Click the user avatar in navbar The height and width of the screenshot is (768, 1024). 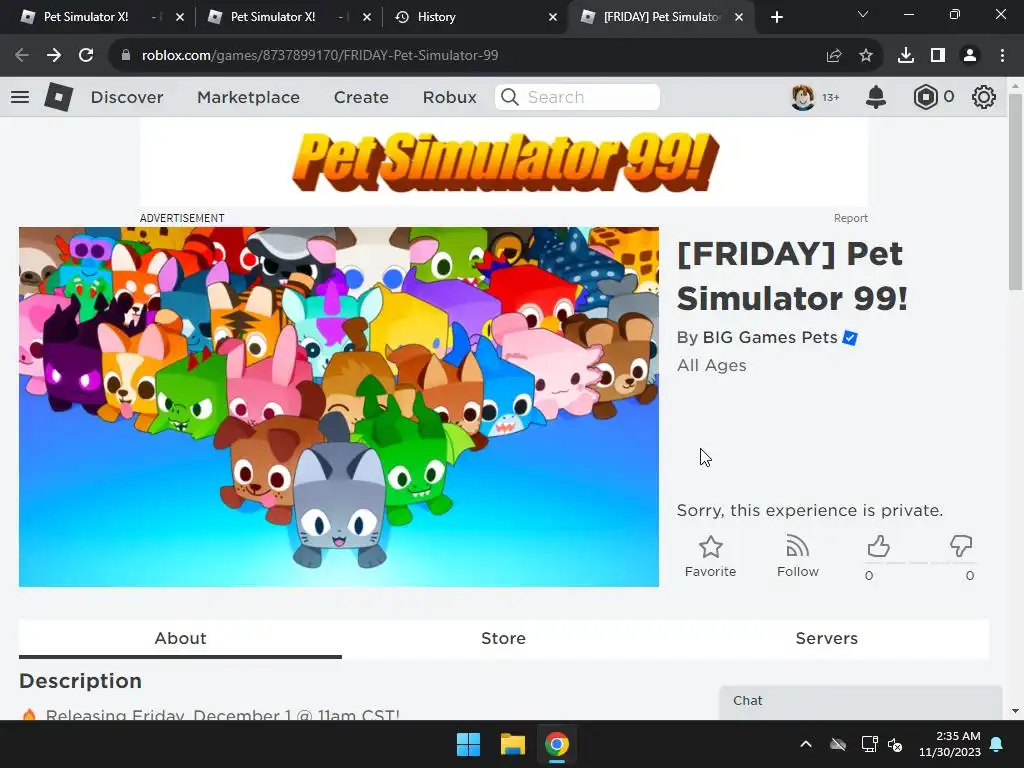803,97
